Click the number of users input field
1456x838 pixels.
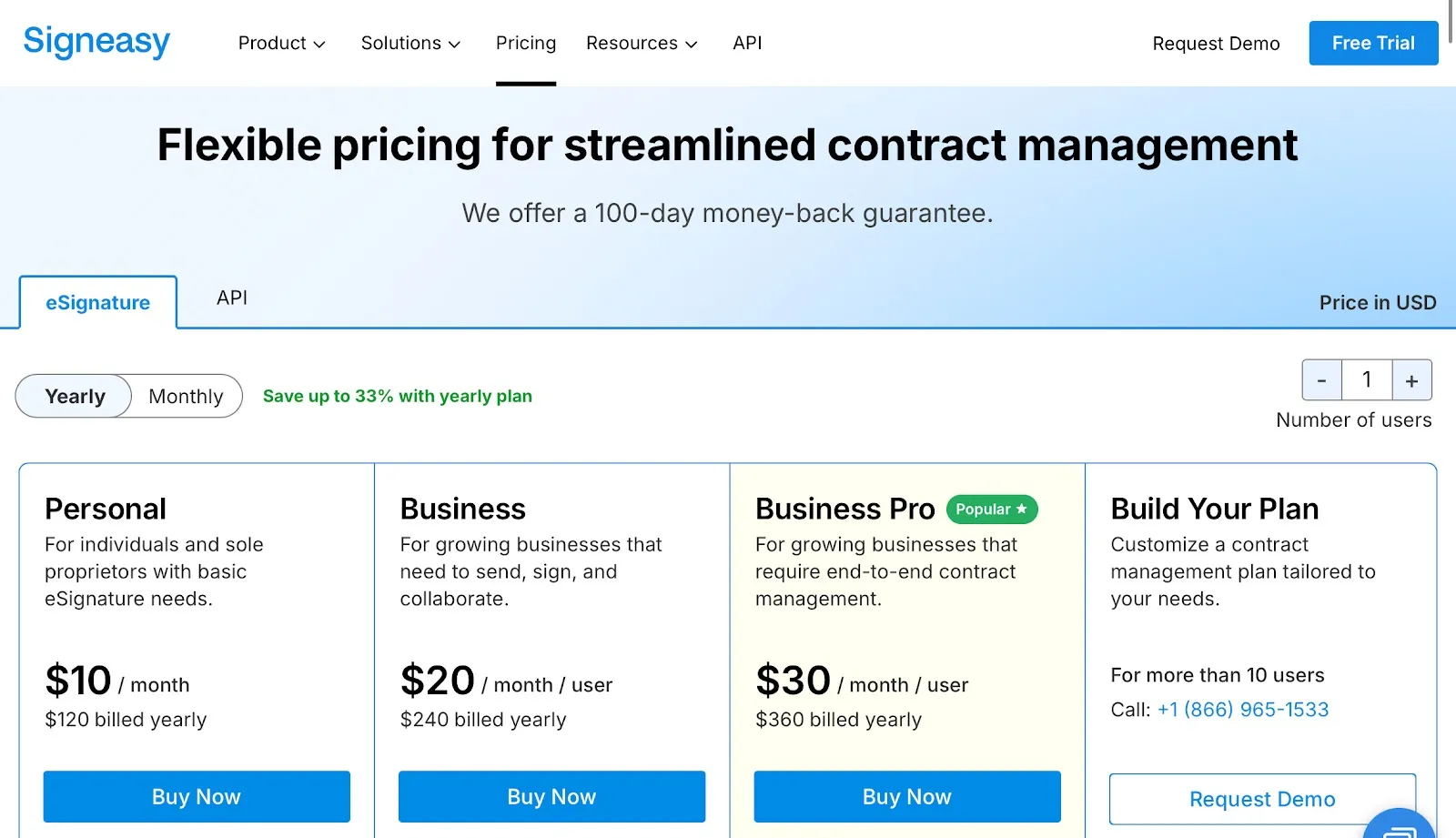(1366, 380)
